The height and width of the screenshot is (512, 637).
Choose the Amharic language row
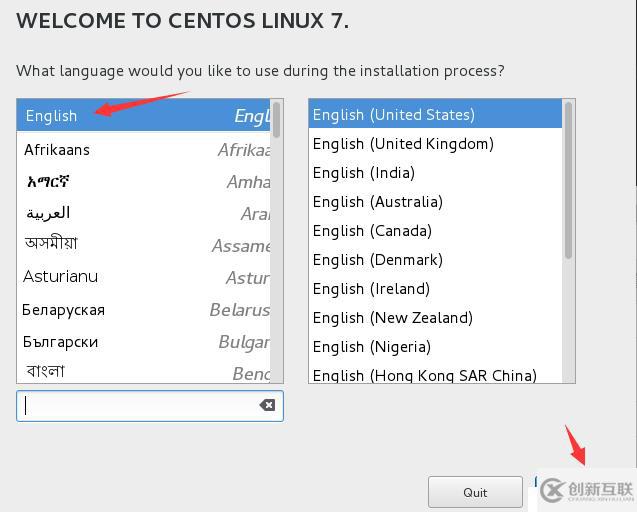143,182
